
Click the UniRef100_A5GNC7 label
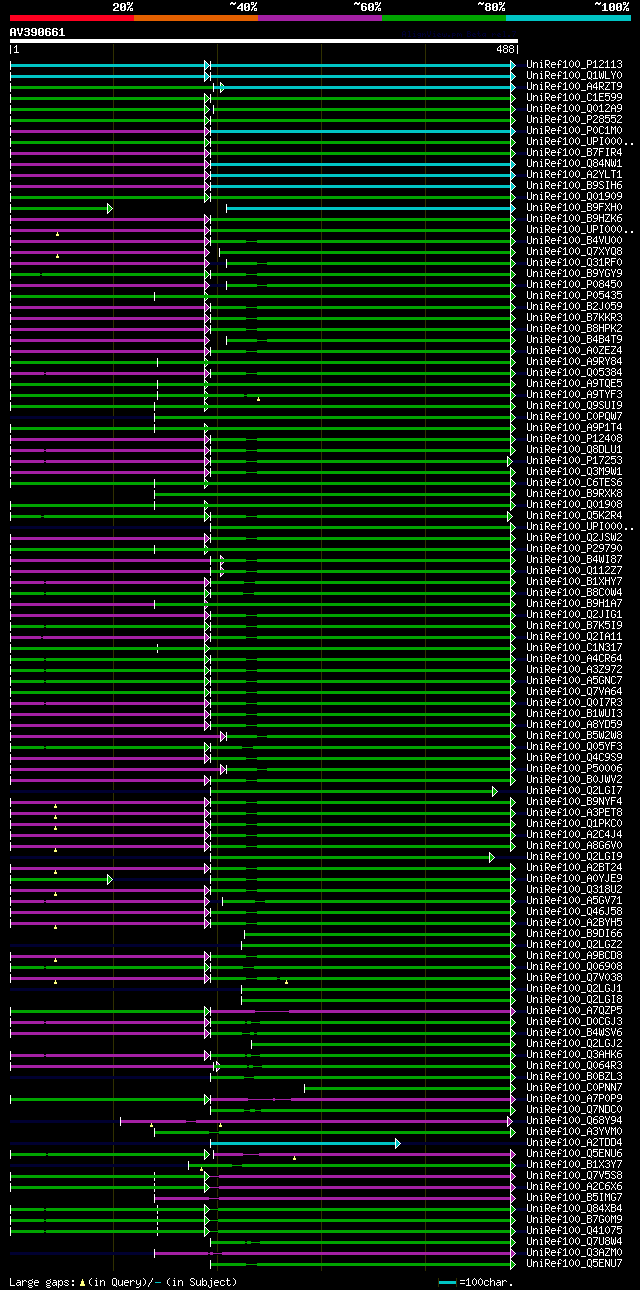[574, 680]
